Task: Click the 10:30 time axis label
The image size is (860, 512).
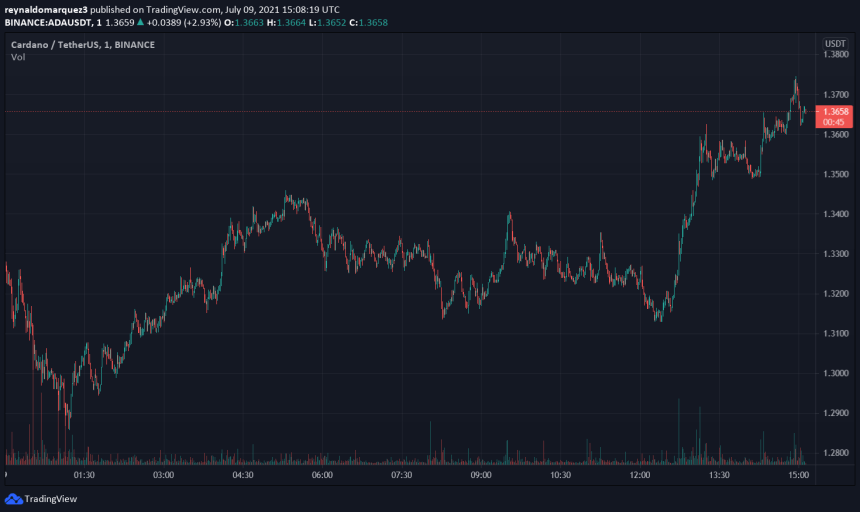Action: [561, 475]
